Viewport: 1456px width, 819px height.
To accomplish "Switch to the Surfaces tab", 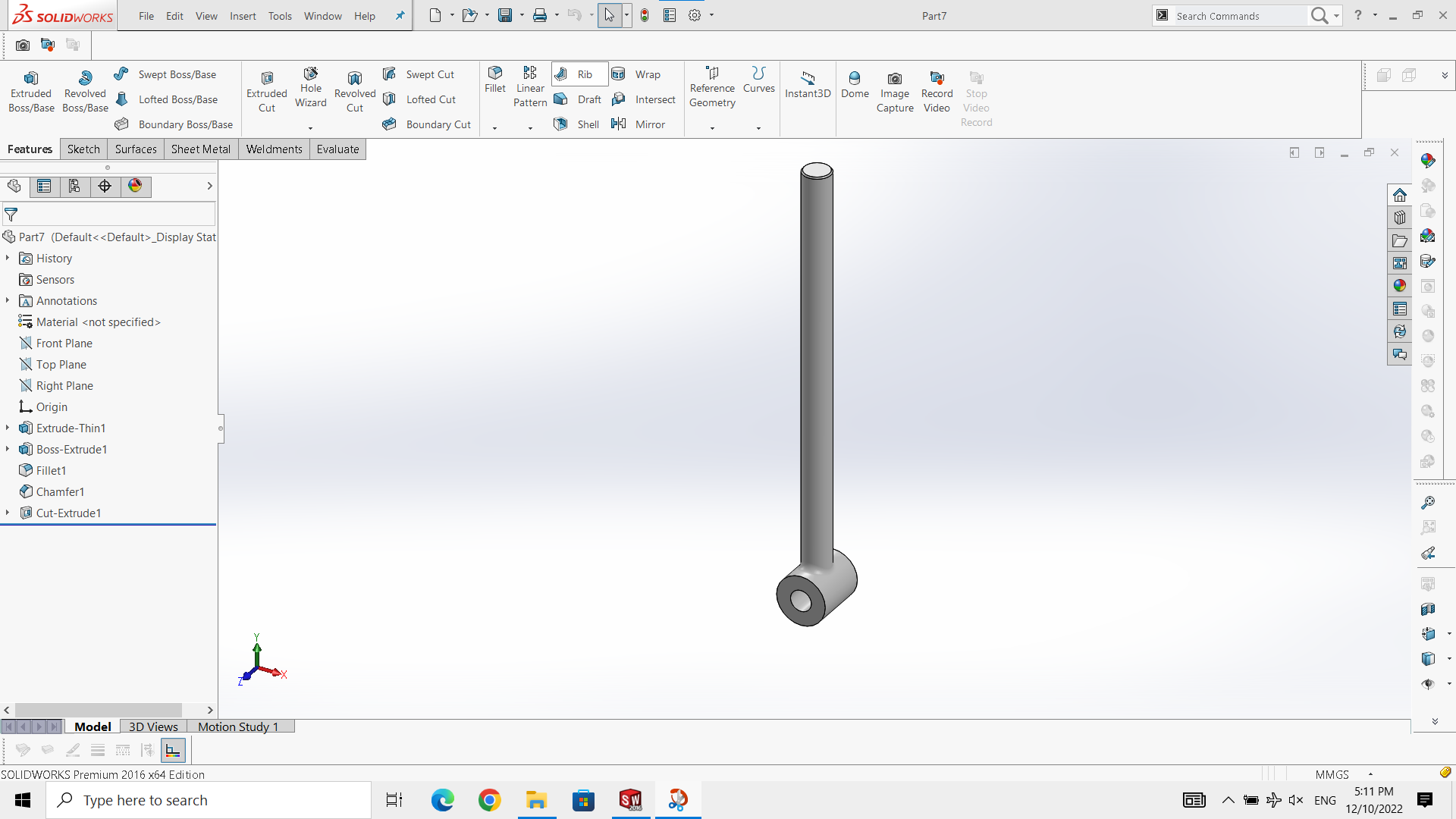I will 136,149.
